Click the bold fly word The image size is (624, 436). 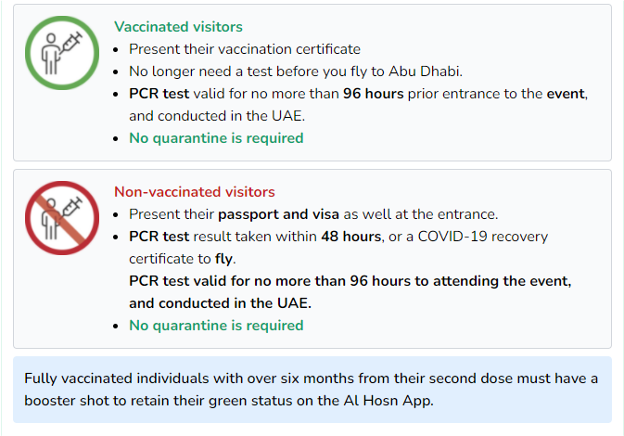[x=224, y=259]
